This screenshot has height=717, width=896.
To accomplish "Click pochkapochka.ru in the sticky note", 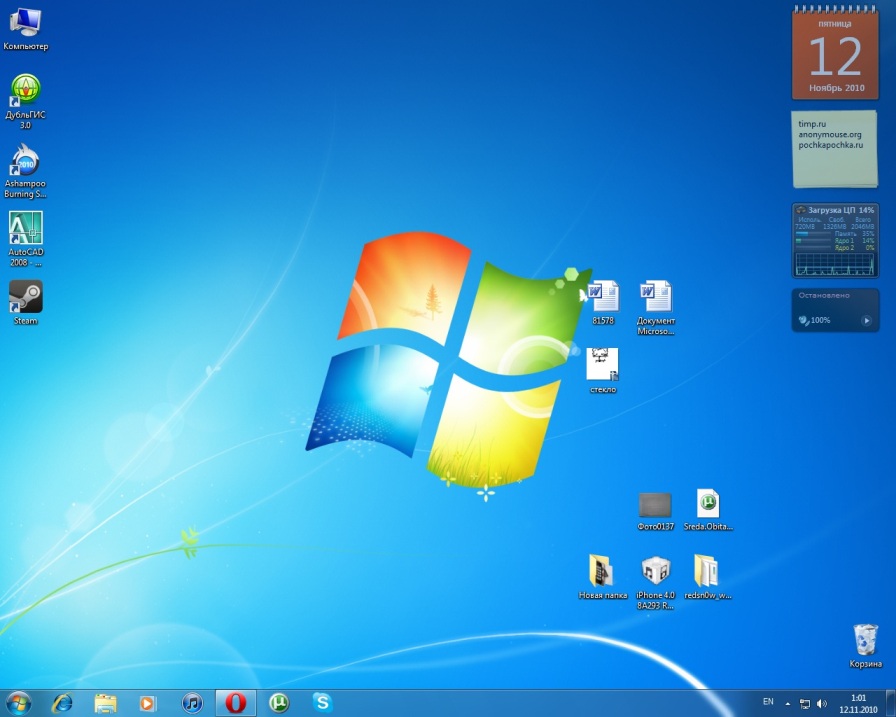I will tap(831, 145).
